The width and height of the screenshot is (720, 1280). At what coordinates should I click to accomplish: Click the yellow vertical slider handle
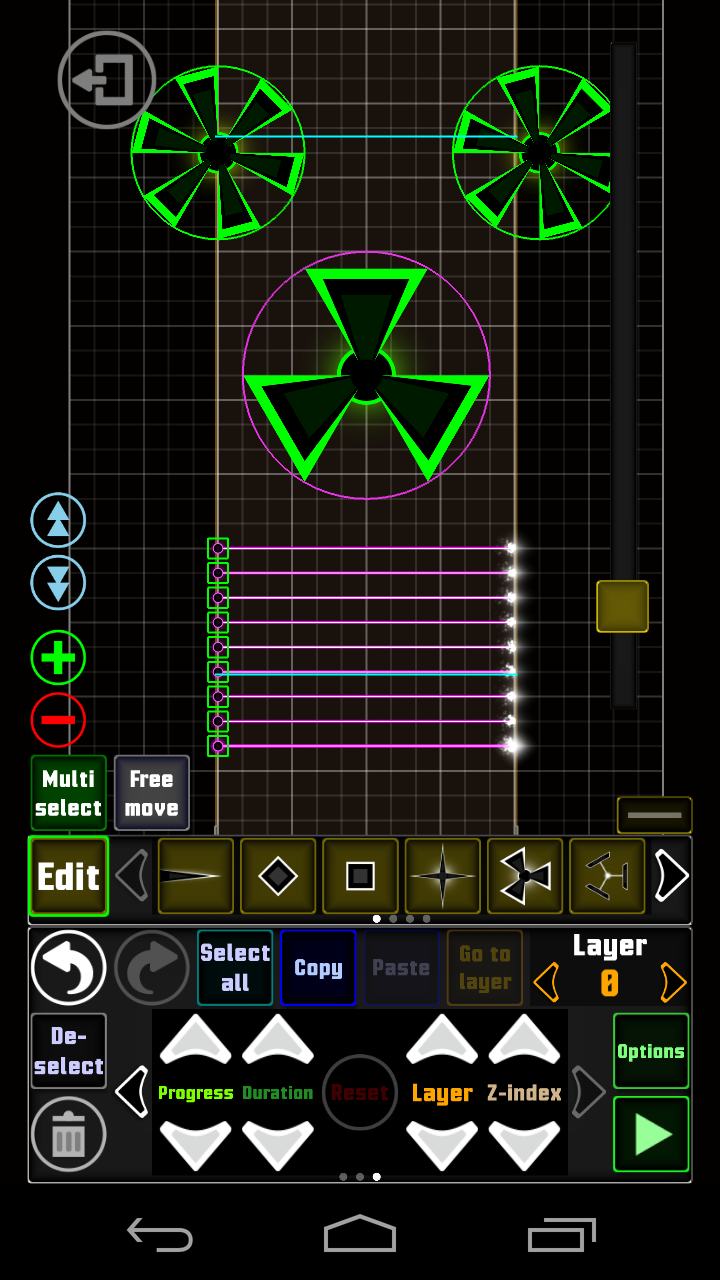[x=622, y=606]
